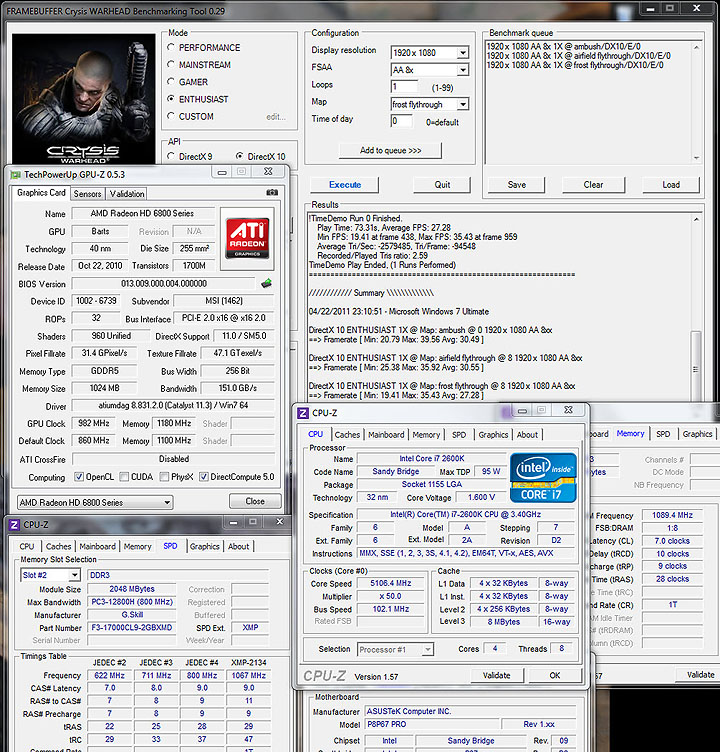Select the GAMER mode radio button
Image resolution: width=720 pixels, height=752 pixels.
(x=171, y=82)
